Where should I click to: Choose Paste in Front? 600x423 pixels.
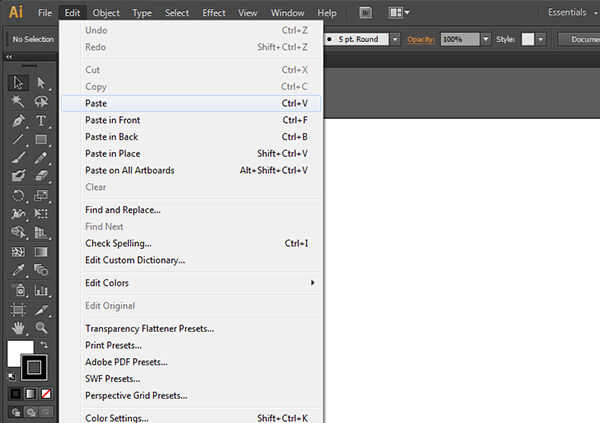(x=191, y=120)
